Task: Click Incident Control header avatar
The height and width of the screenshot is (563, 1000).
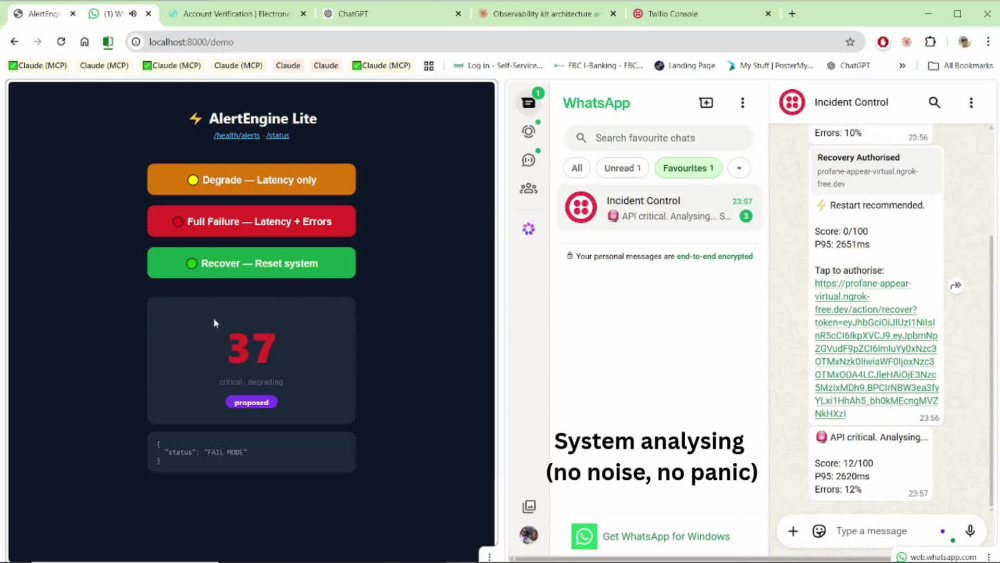Action: [x=792, y=102]
